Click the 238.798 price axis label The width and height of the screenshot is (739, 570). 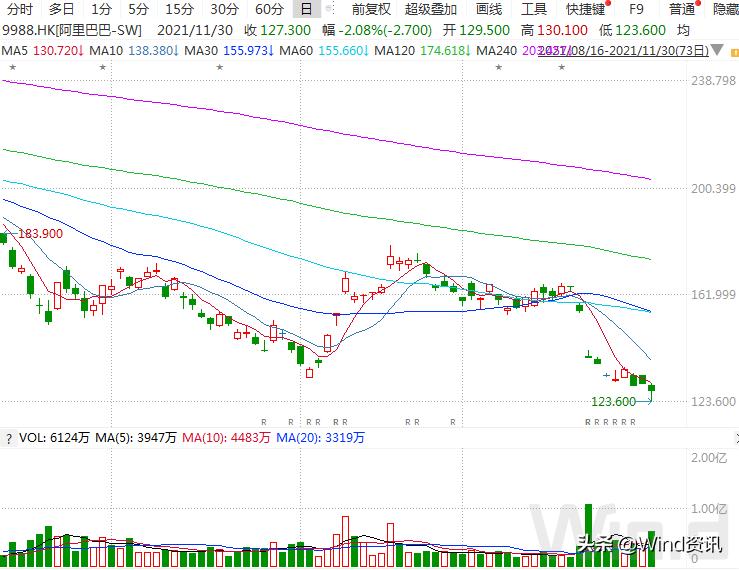tap(713, 81)
